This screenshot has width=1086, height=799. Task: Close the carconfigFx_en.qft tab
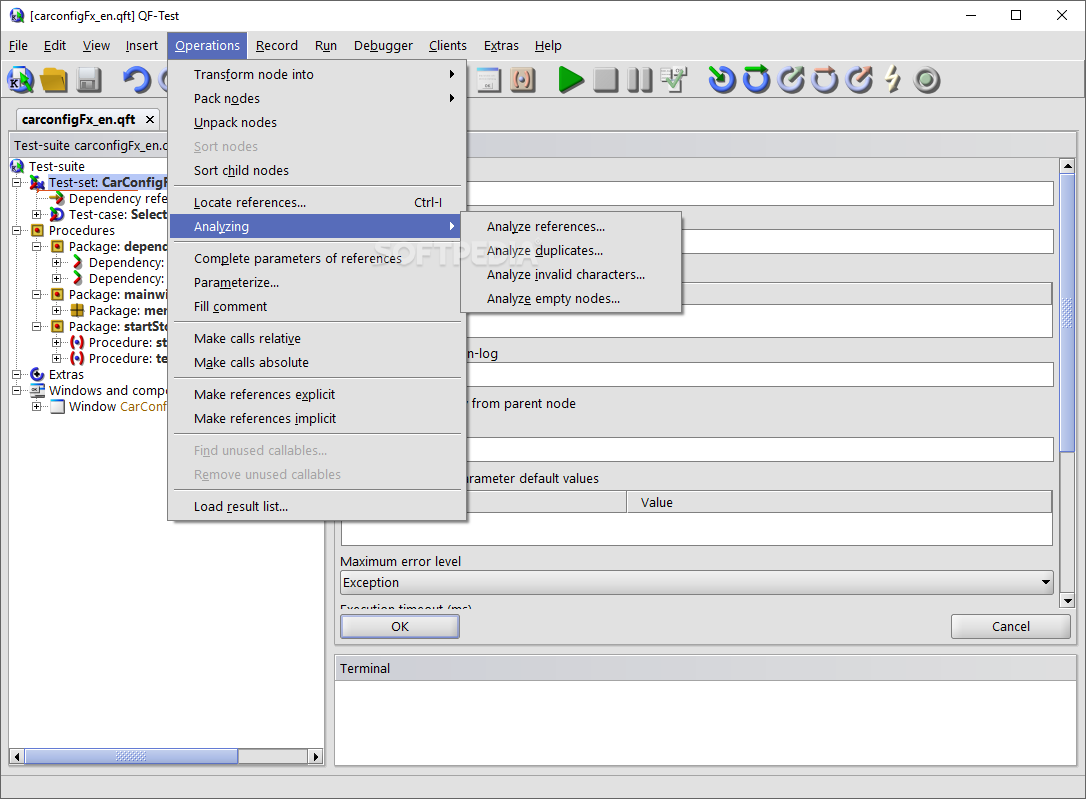(150, 120)
